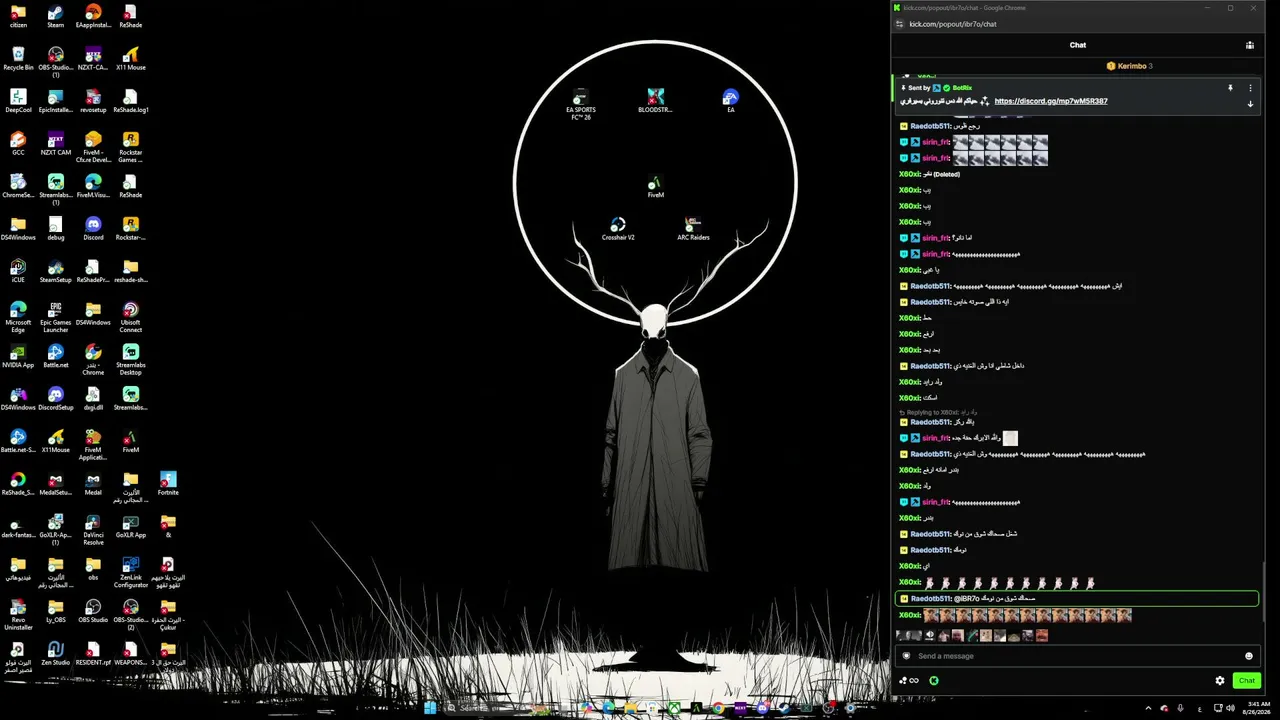Open chat settings gear in Kick
The image size is (1280, 720).
pos(1220,681)
